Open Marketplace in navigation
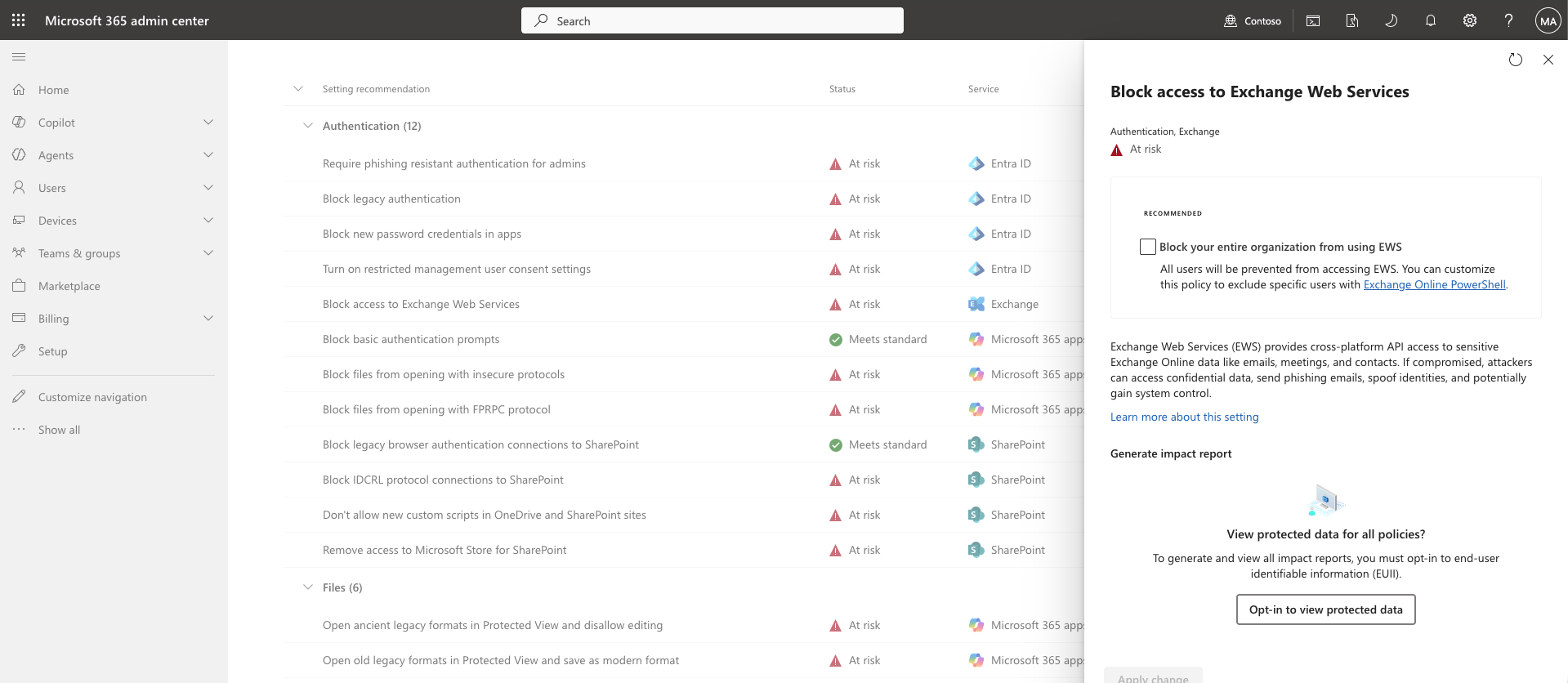The image size is (1568, 683). click(x=69, y=286)
